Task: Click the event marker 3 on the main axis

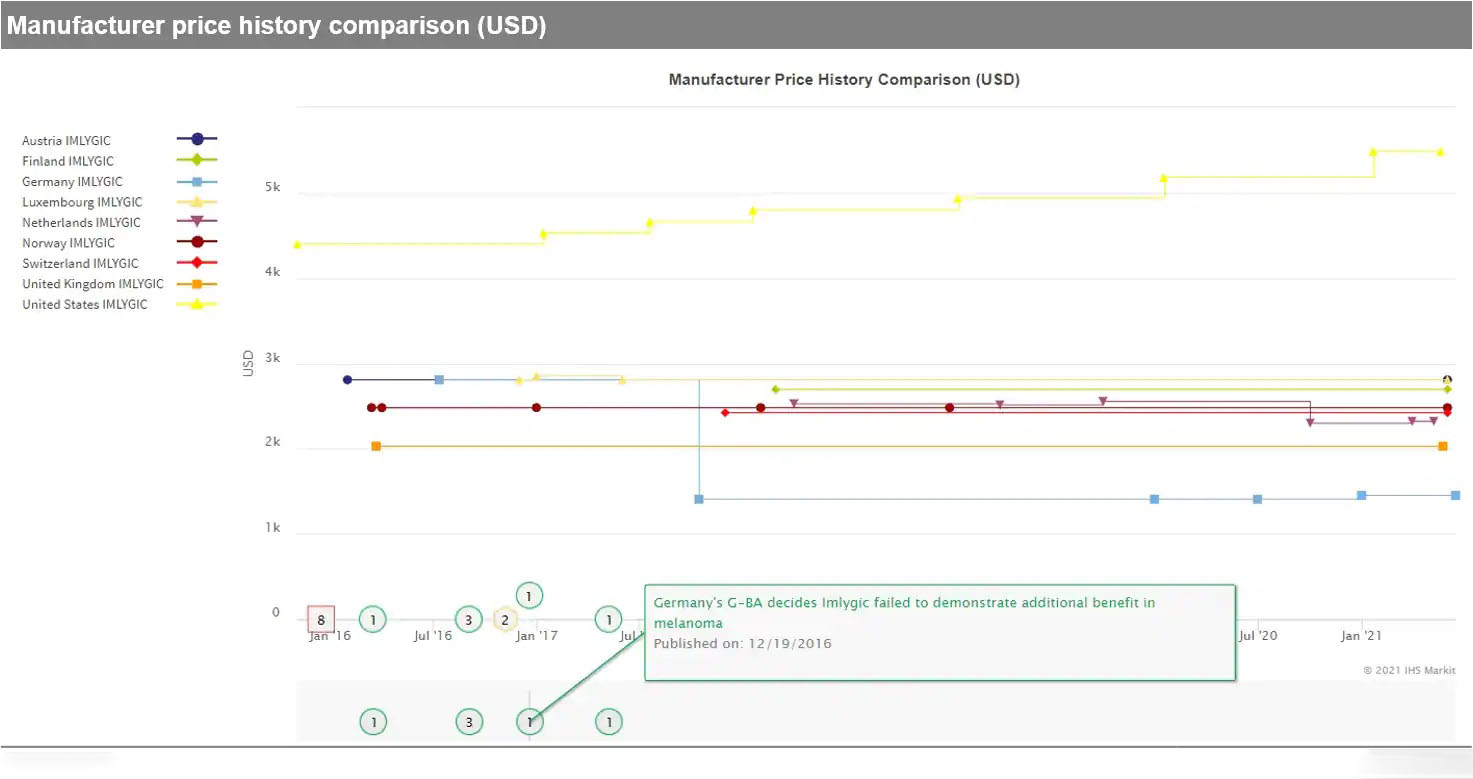Action: click(x=468, y=620)
